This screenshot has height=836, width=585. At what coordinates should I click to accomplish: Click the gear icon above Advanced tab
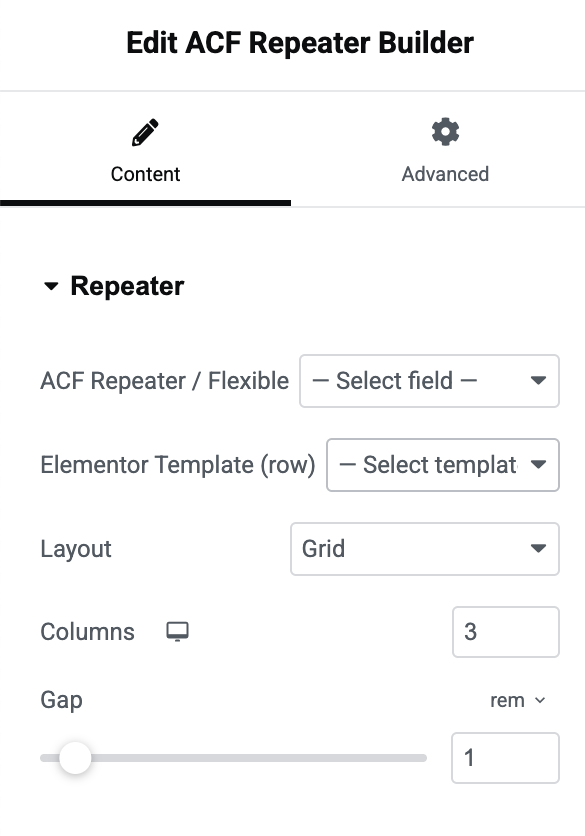(x=444, y=130)
